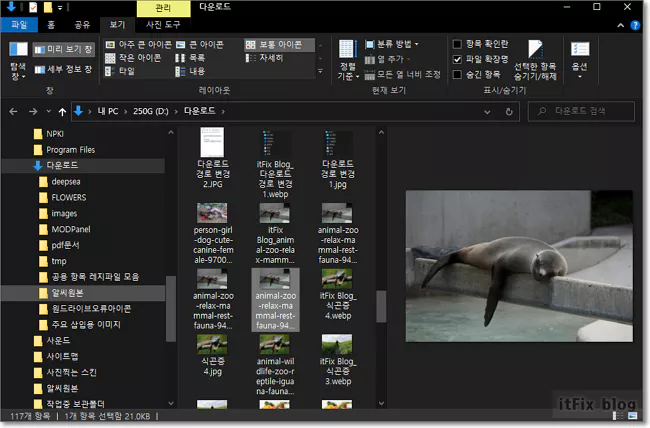Click 내 PC in the address bar

(x=108, y=111)
